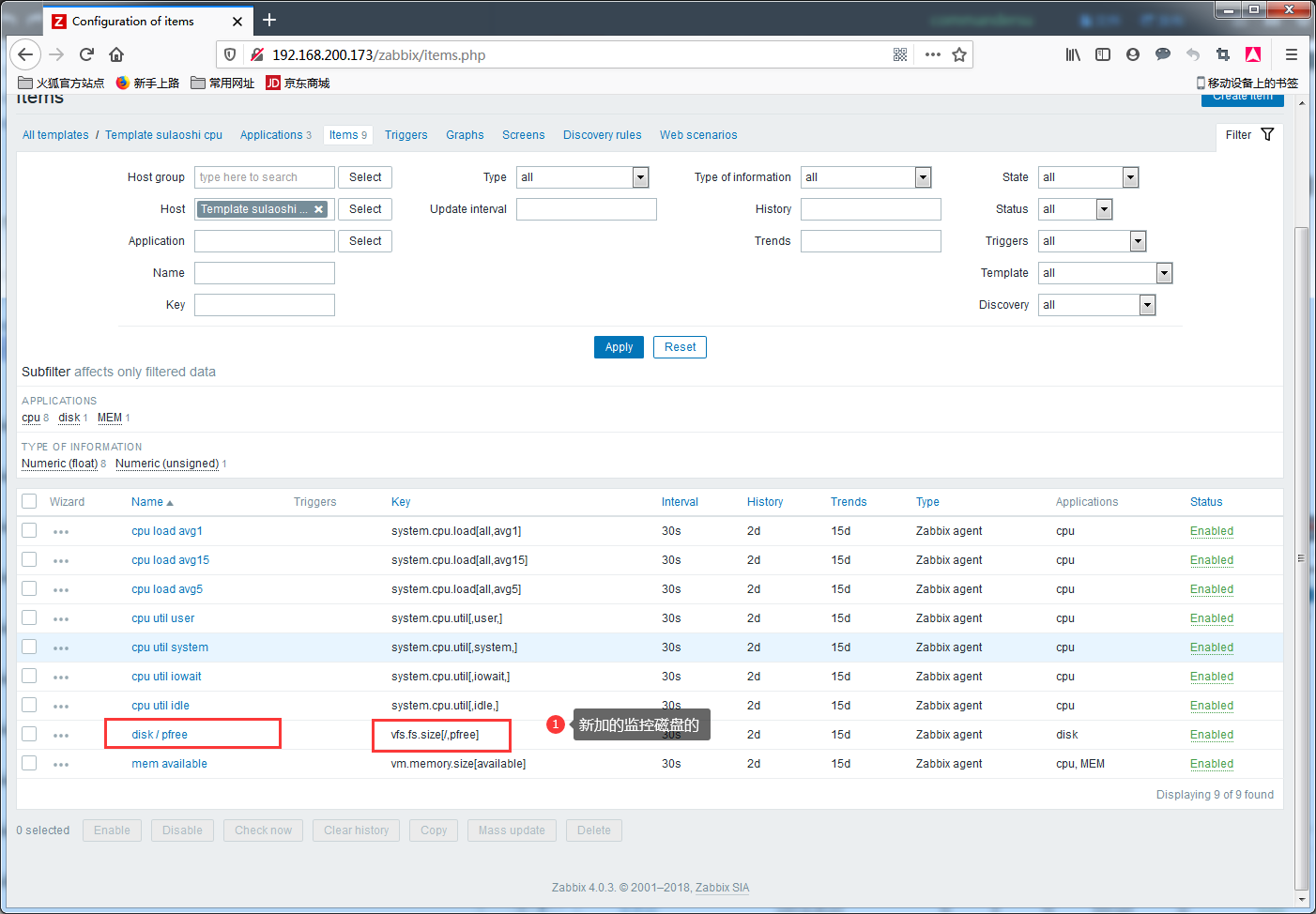This screenshot has width=1316, height=914.
Task: Check the box for cpu util user
Action: click(x=29, y=617)
